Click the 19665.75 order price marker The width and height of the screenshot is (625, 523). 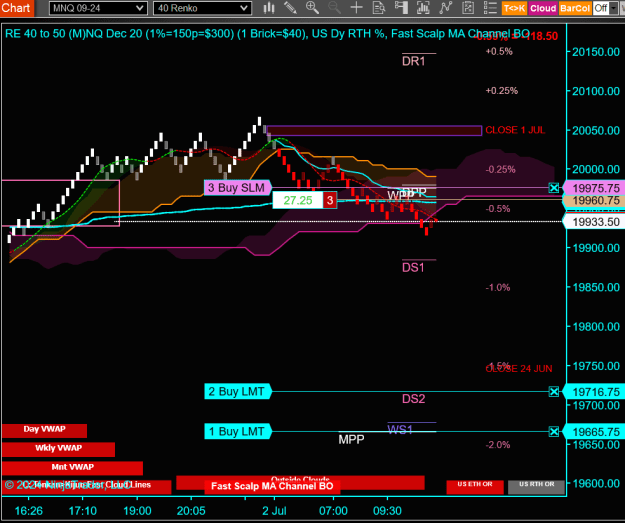[x=595, y=432]
